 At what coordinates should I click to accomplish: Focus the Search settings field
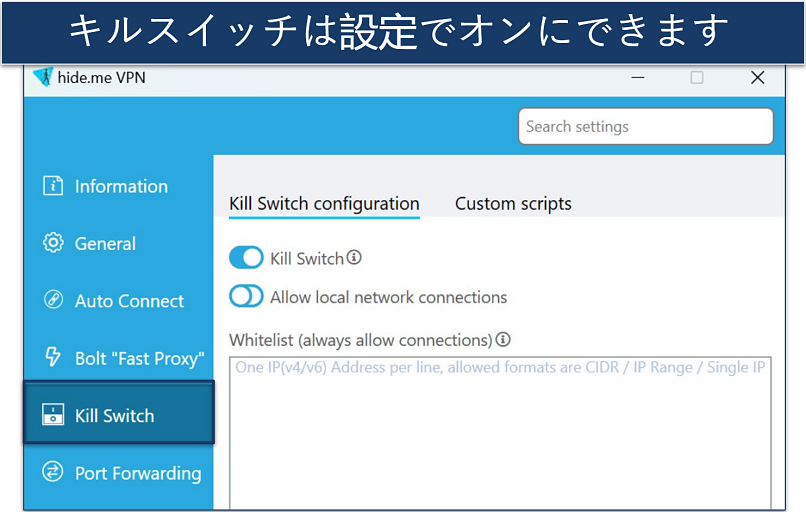(x=645, y=127)
